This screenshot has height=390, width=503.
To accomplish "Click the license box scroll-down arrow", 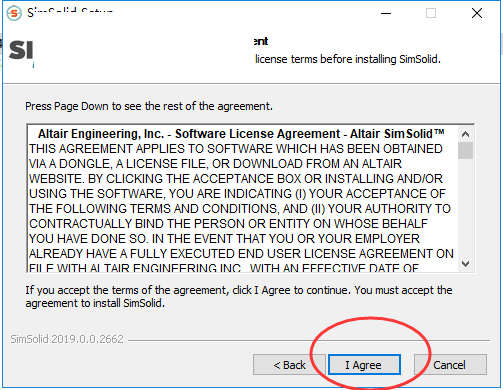I will coord(465,264).
